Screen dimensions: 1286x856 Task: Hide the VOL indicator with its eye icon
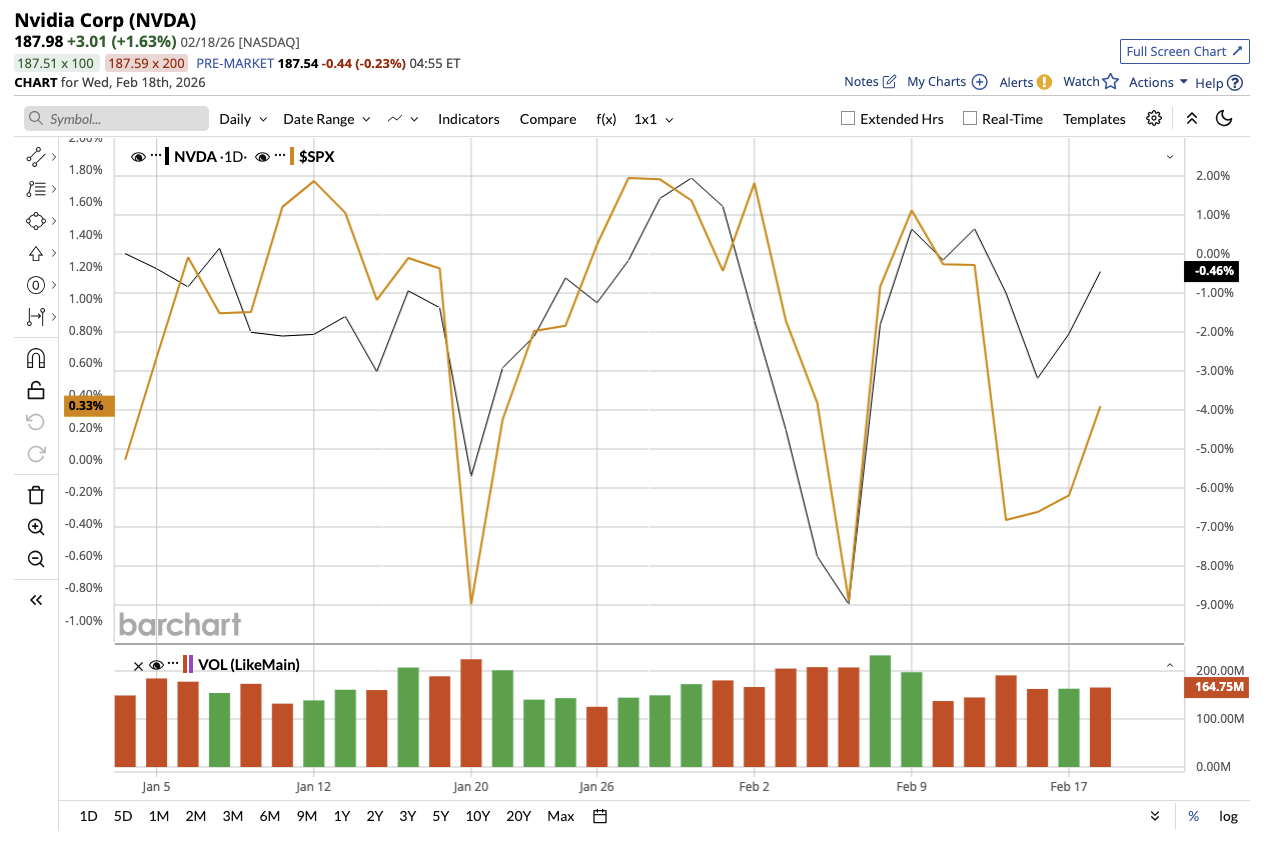pyautogui.click(x=156, y=665)
